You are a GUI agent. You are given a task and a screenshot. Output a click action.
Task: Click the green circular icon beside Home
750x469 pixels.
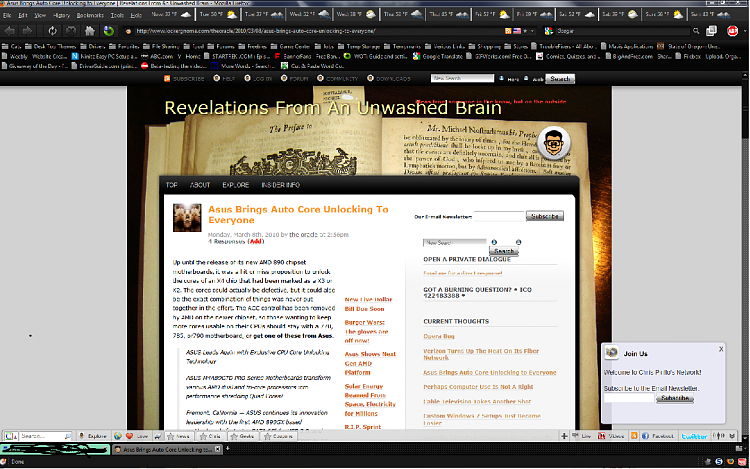click(x=109, y=31)
